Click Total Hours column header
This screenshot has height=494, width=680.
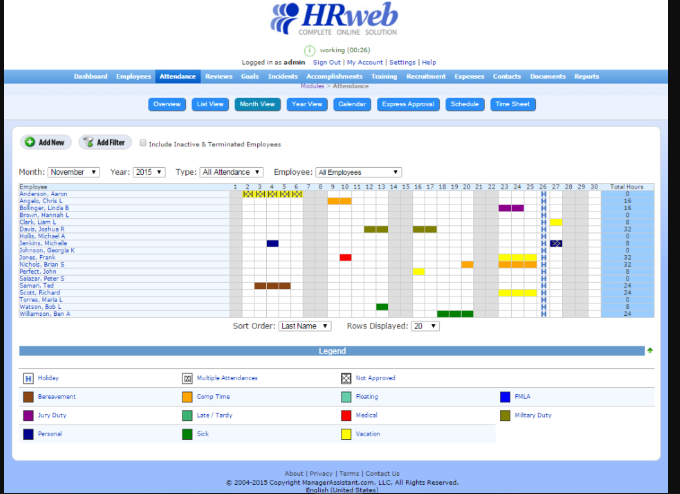[627, 187]
